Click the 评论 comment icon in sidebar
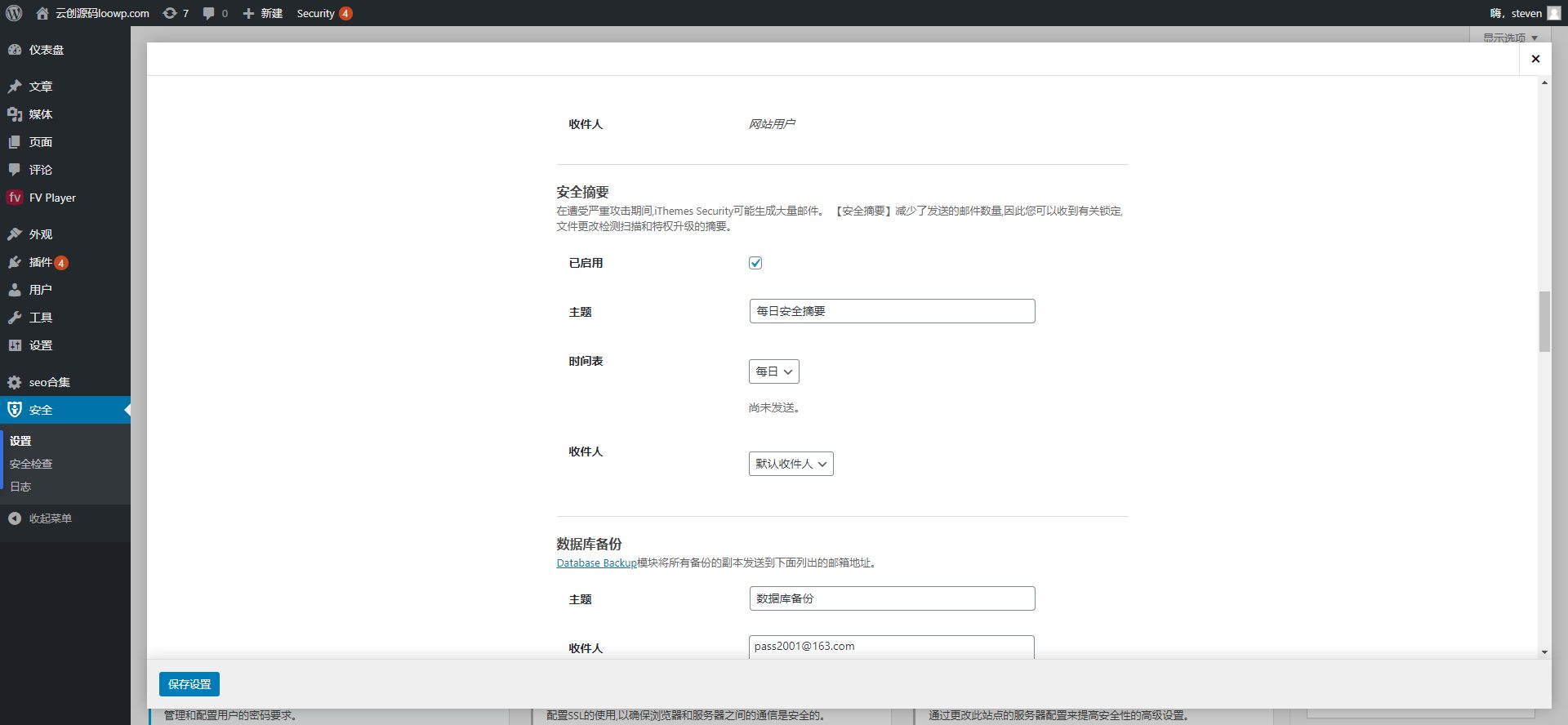1568x725 pixels. (x=15, y=170)
